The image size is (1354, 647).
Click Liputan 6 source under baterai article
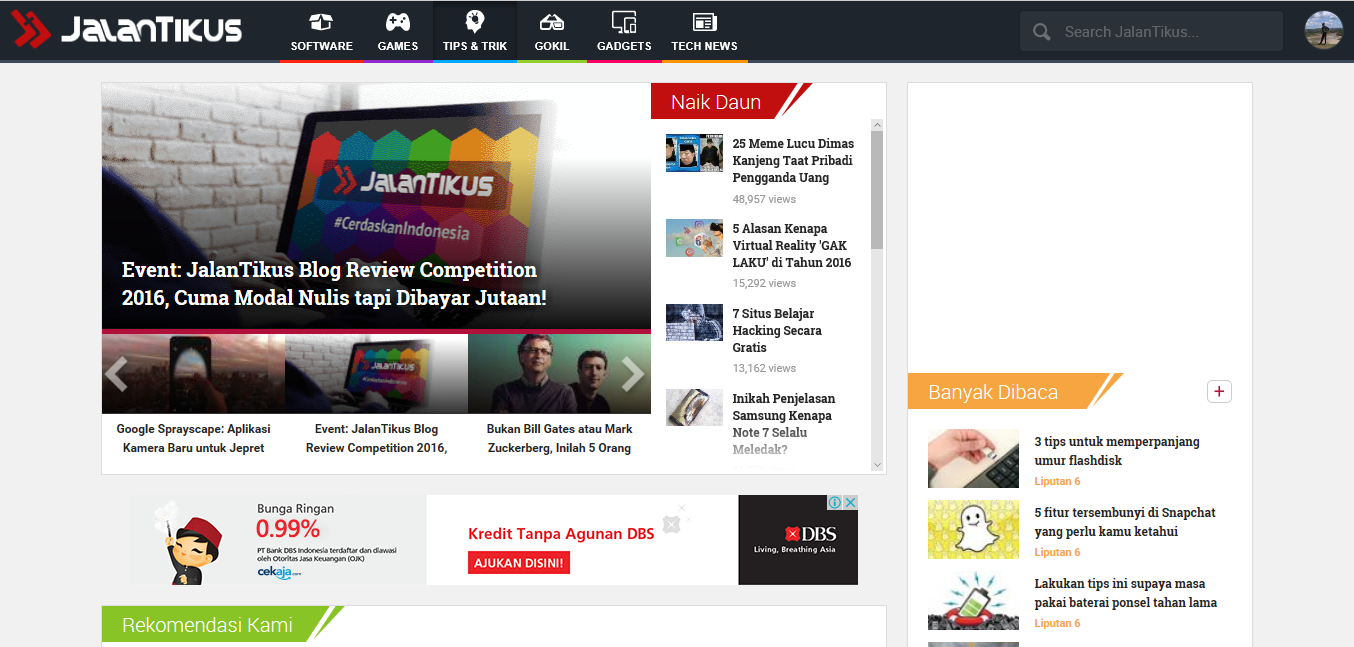pyautogui.click(x=1057, y=623)
